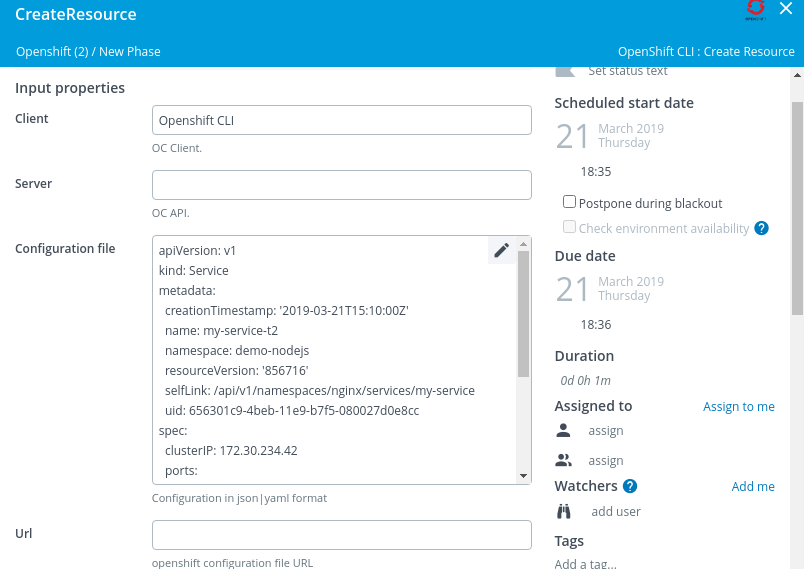Image resolution: width=804 pixels, height=569 pixels.
Task: Click the binoculars add watcher icon
Action: [564, 511]
